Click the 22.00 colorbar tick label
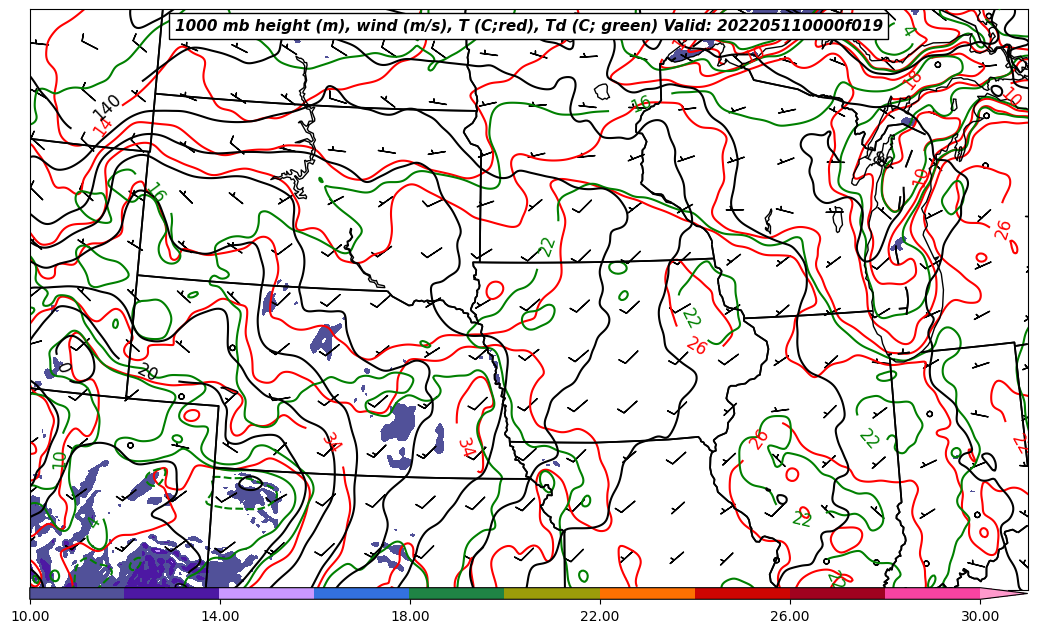Screen dimensions: 1037x633 (x=600, y=616)
